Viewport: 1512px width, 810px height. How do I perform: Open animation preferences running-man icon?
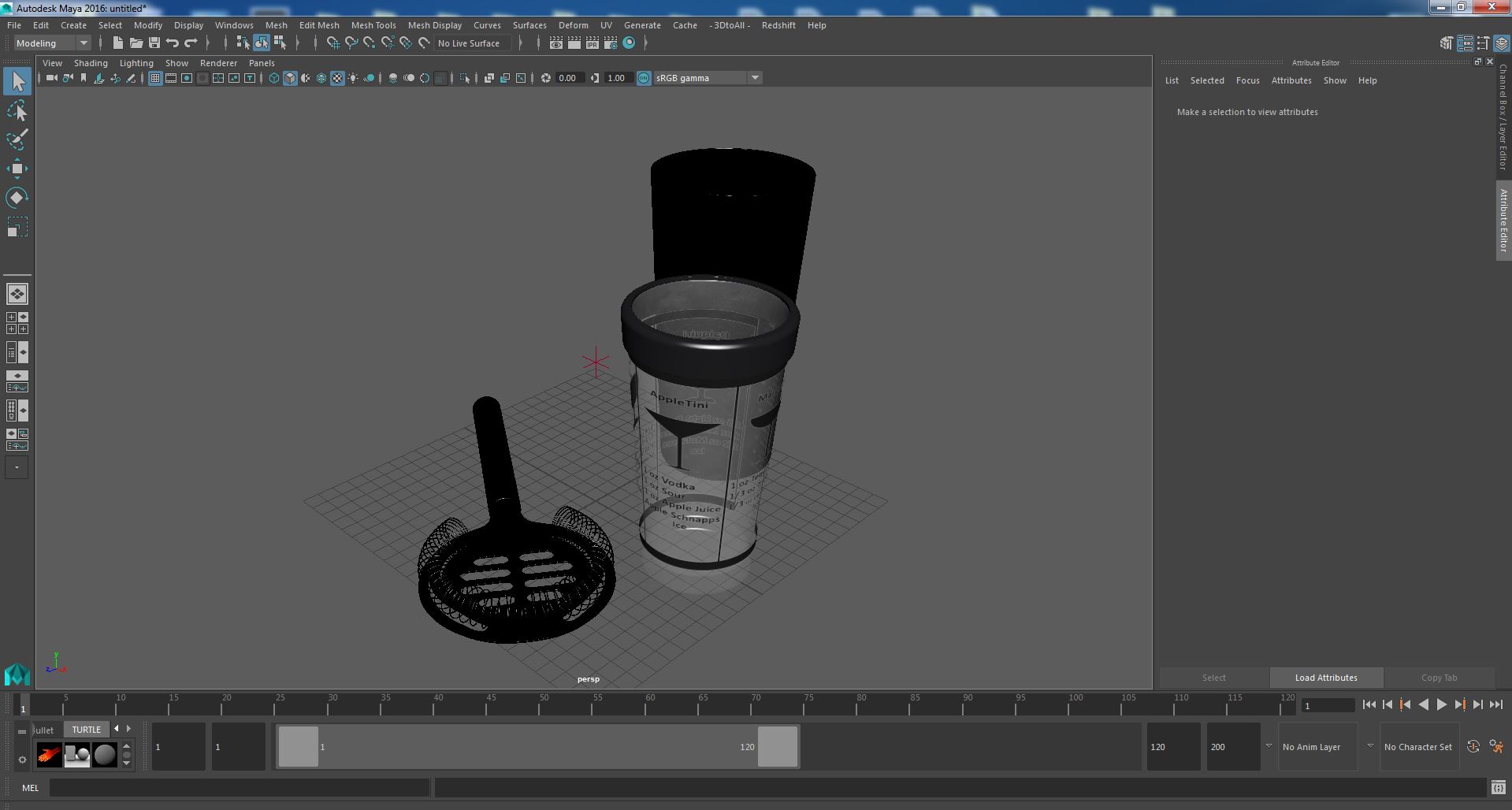[1497, 746]
